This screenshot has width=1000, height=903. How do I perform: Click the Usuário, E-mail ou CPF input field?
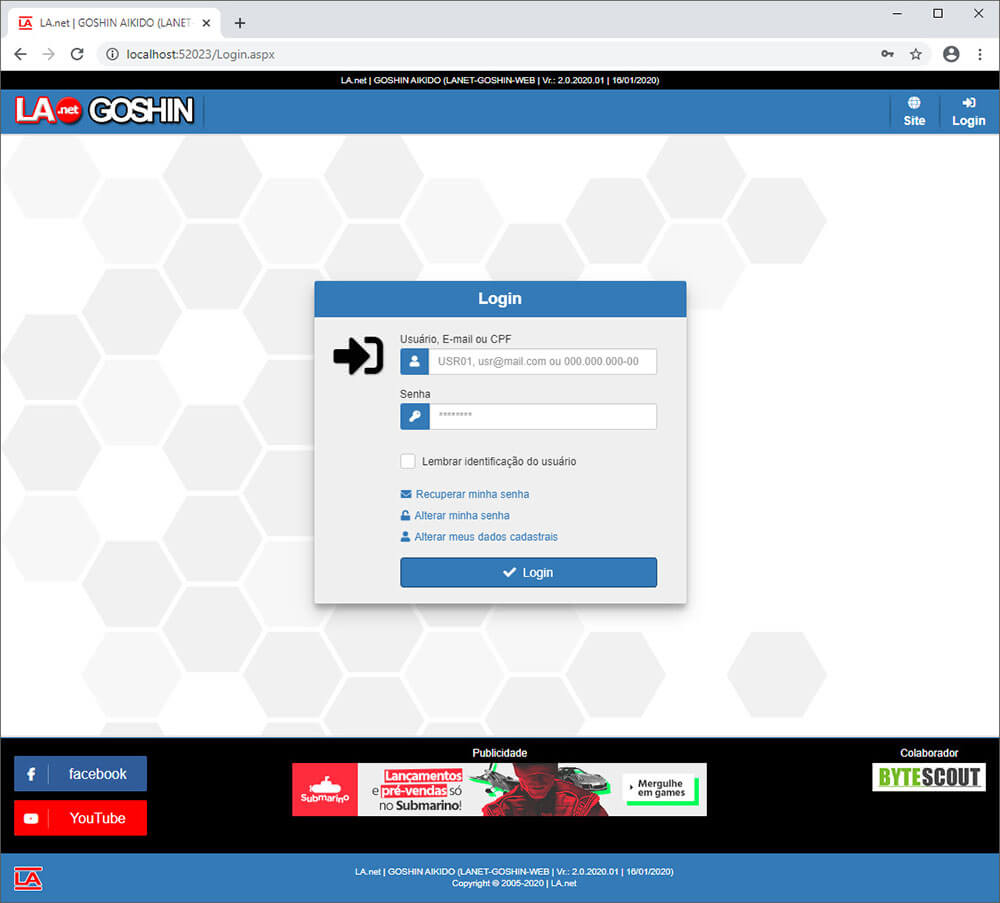click(x=542, y=362)
